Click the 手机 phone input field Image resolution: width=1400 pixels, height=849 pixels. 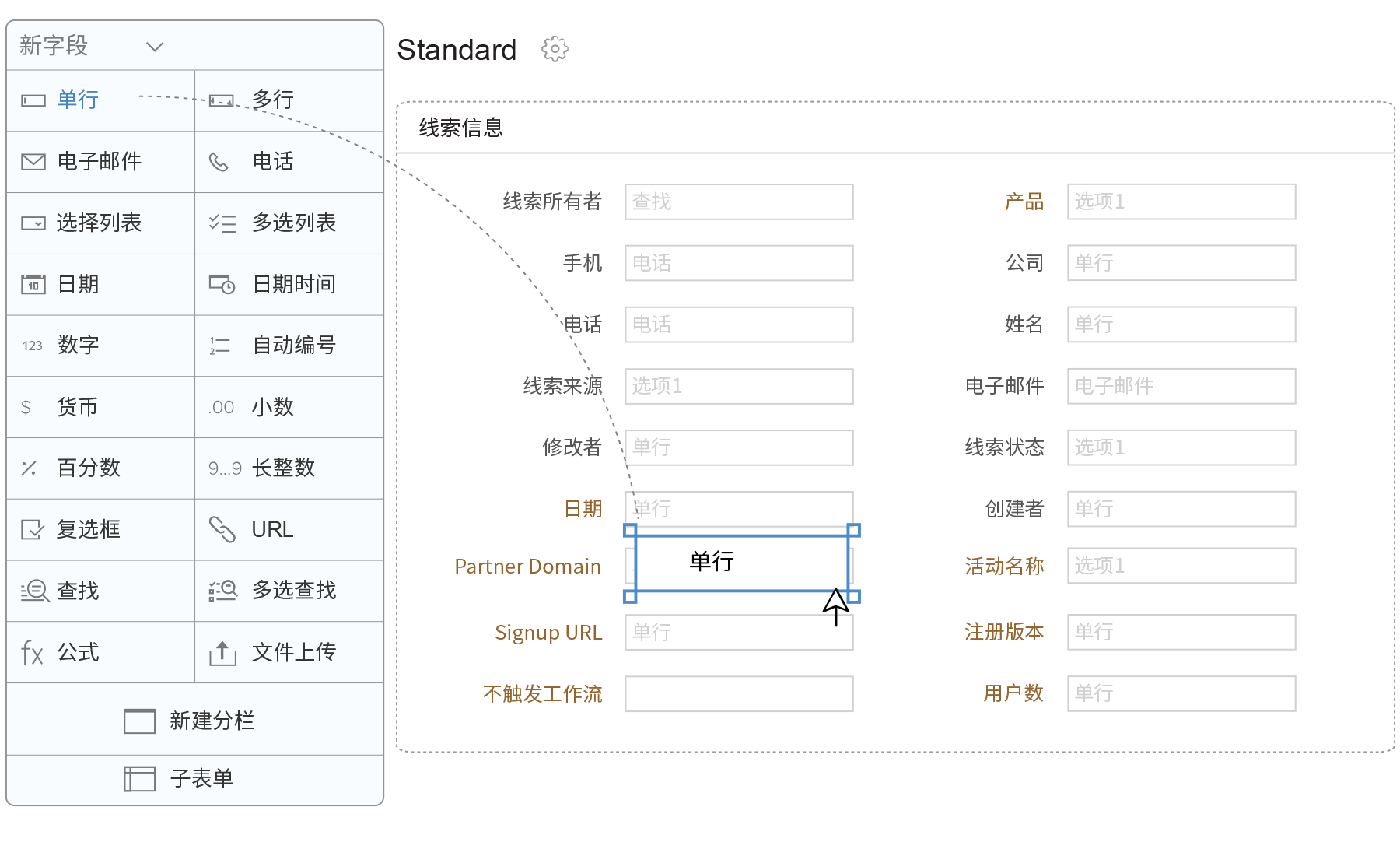pyautogui.click(x=739, y=263)
